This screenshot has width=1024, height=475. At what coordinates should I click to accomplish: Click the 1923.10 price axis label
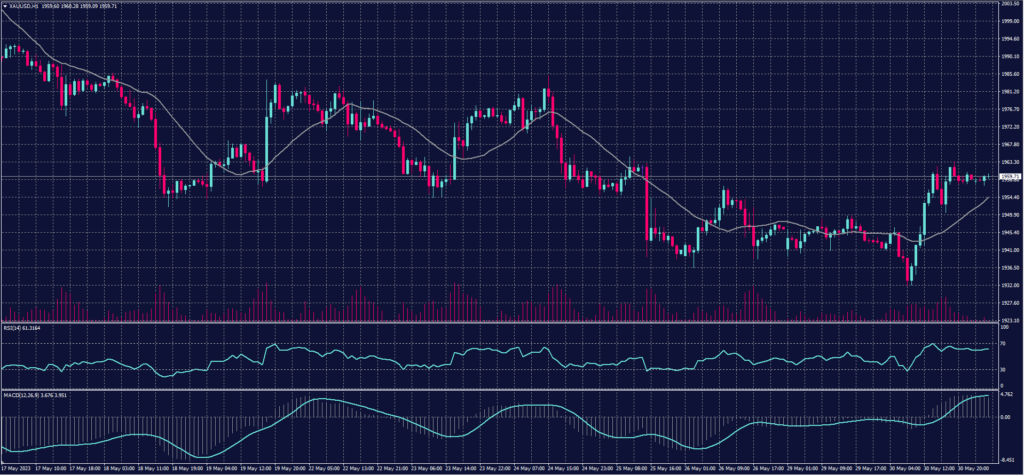1008,320
